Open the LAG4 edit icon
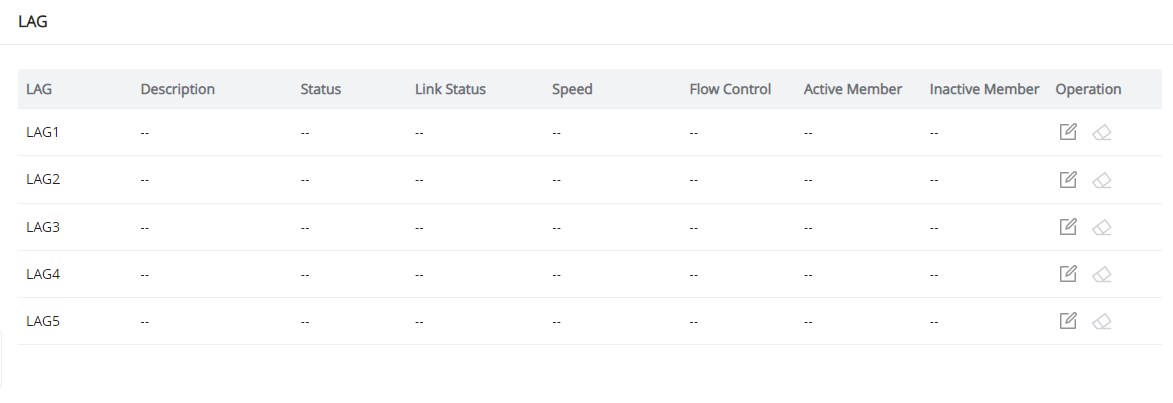Image resolution: width=1173 pixels, height=403 pixels. 1068,274
